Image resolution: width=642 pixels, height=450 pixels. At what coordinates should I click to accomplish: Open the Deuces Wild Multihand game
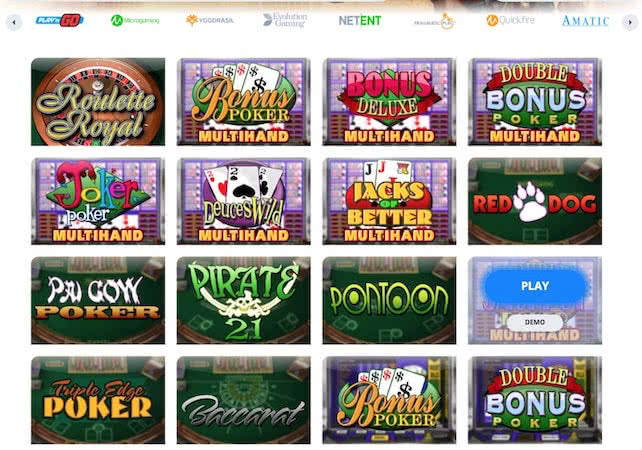point(244,201)
